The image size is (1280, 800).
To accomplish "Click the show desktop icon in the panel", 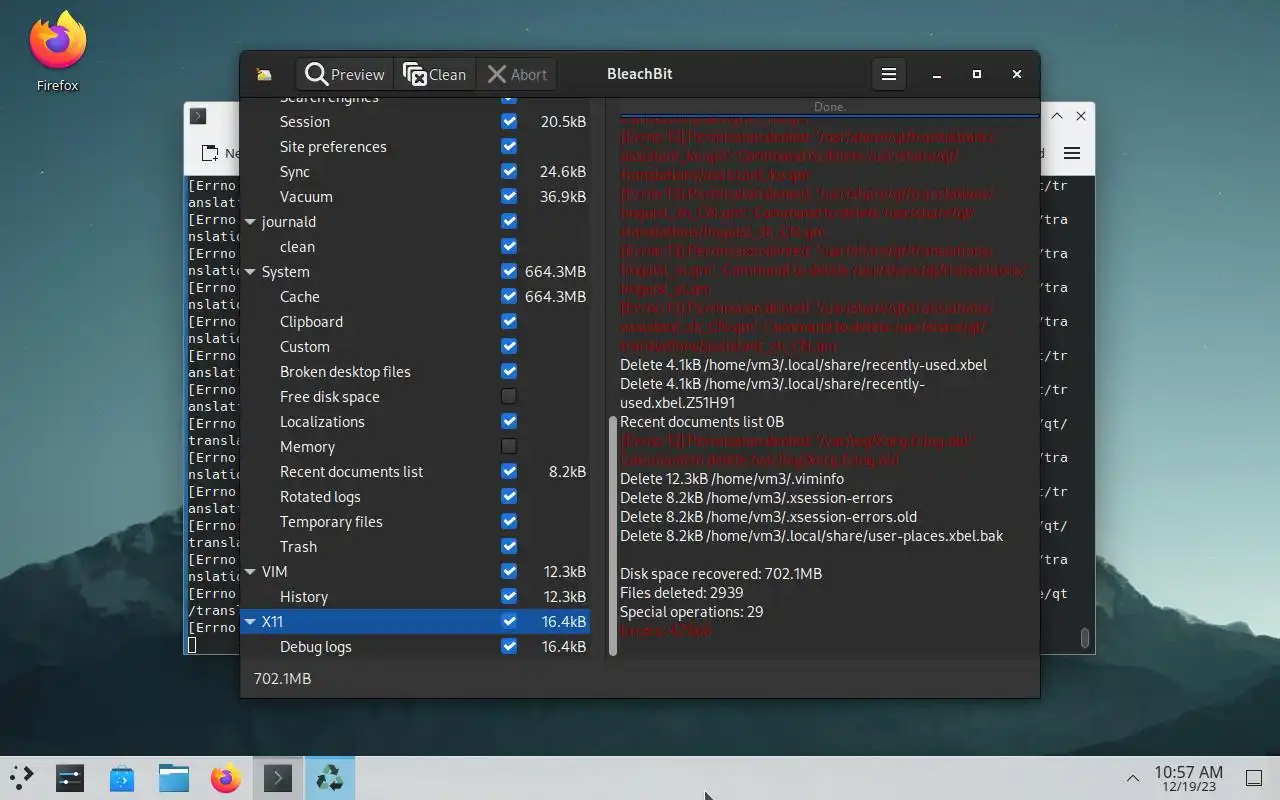I will 1253,778.
